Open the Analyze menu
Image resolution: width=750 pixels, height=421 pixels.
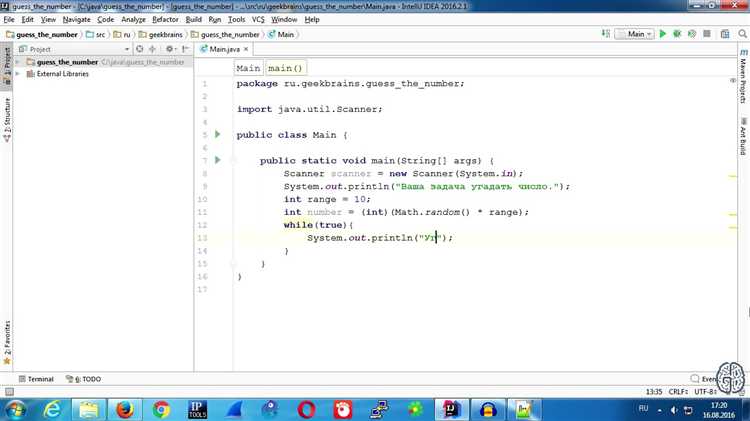[133, 20]
